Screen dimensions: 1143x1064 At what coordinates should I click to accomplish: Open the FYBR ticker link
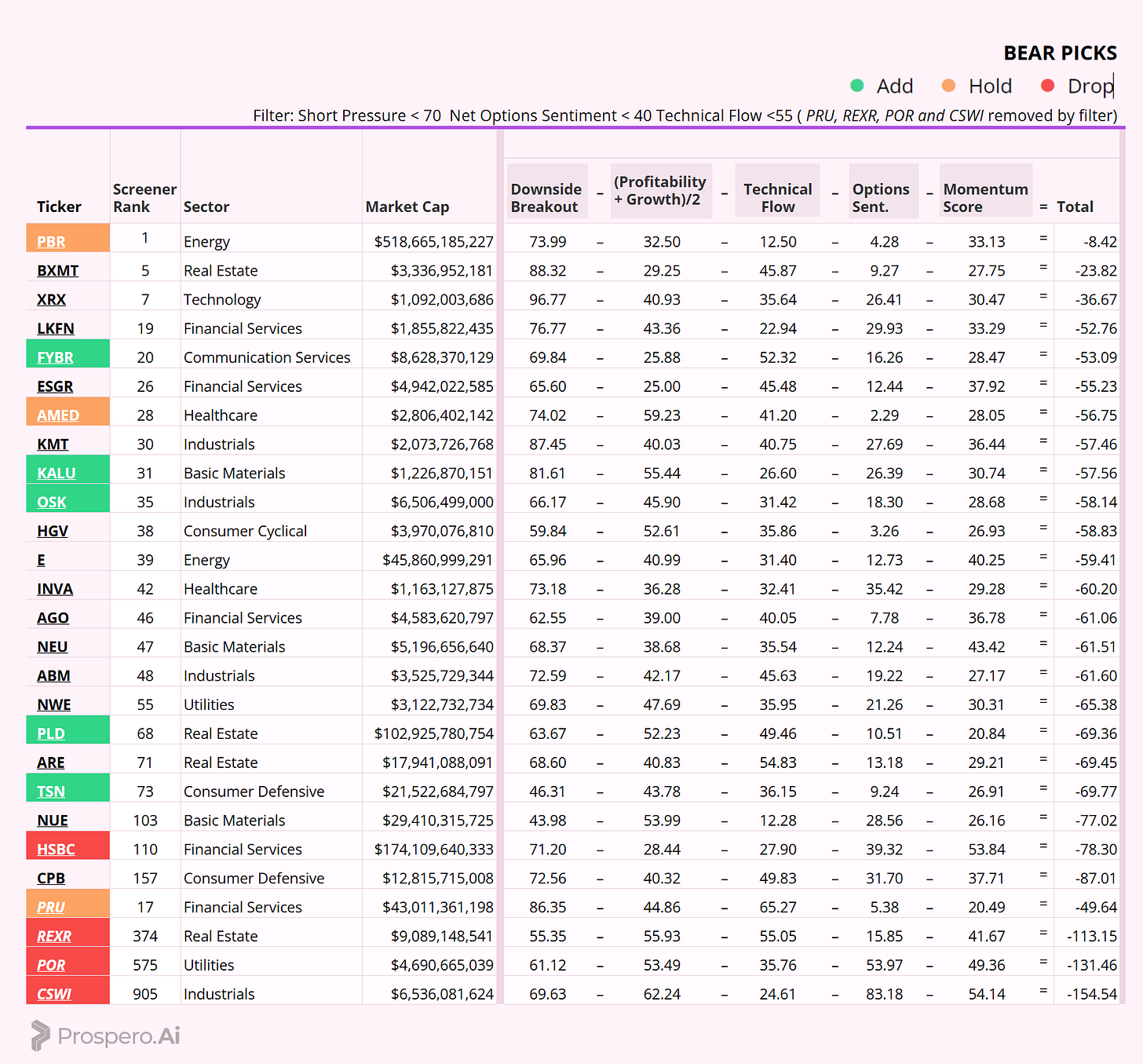tap(55, 358)
